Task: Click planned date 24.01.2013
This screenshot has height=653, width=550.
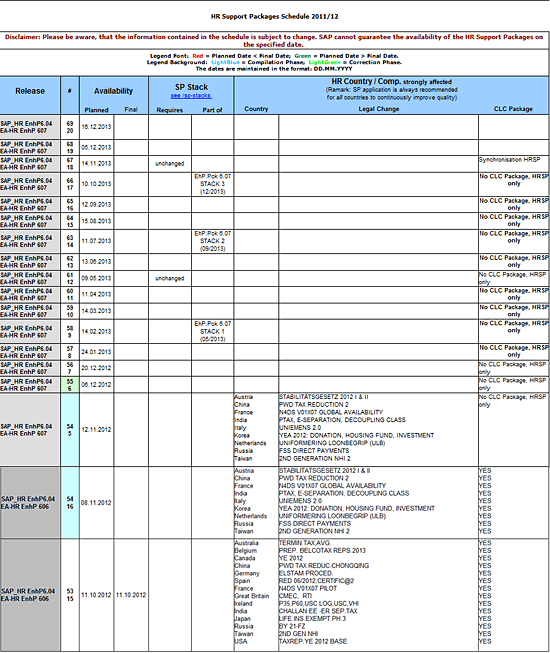Action: click(96, 352)
